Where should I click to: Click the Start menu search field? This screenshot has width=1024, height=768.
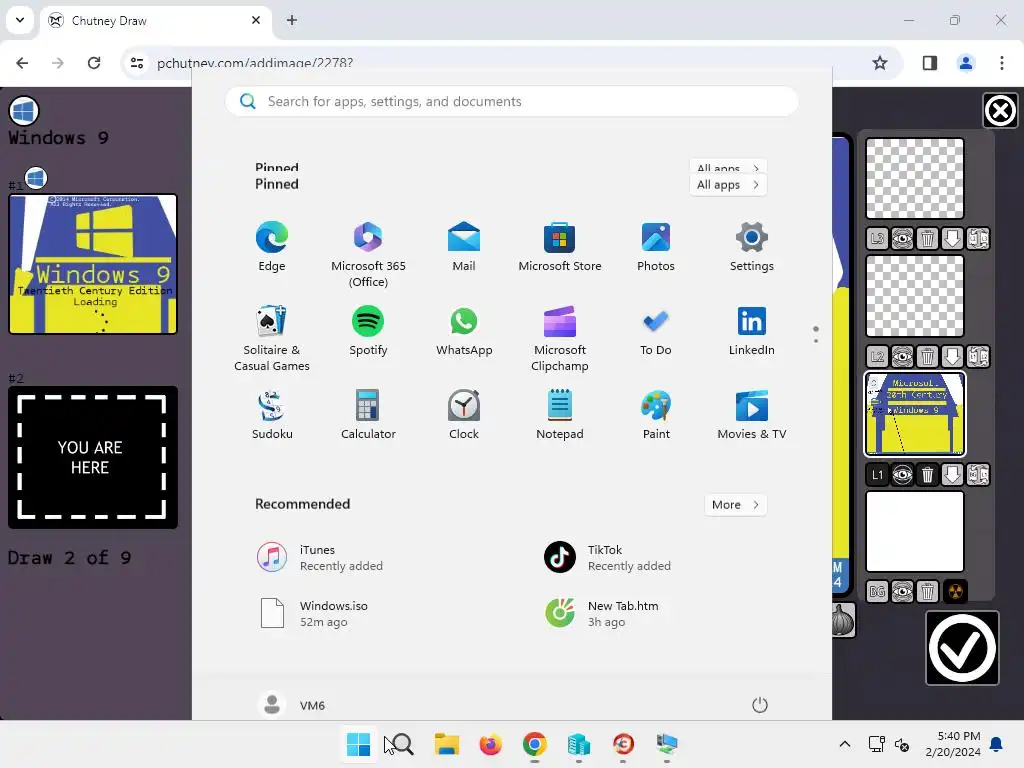click(x=512, y=101)
